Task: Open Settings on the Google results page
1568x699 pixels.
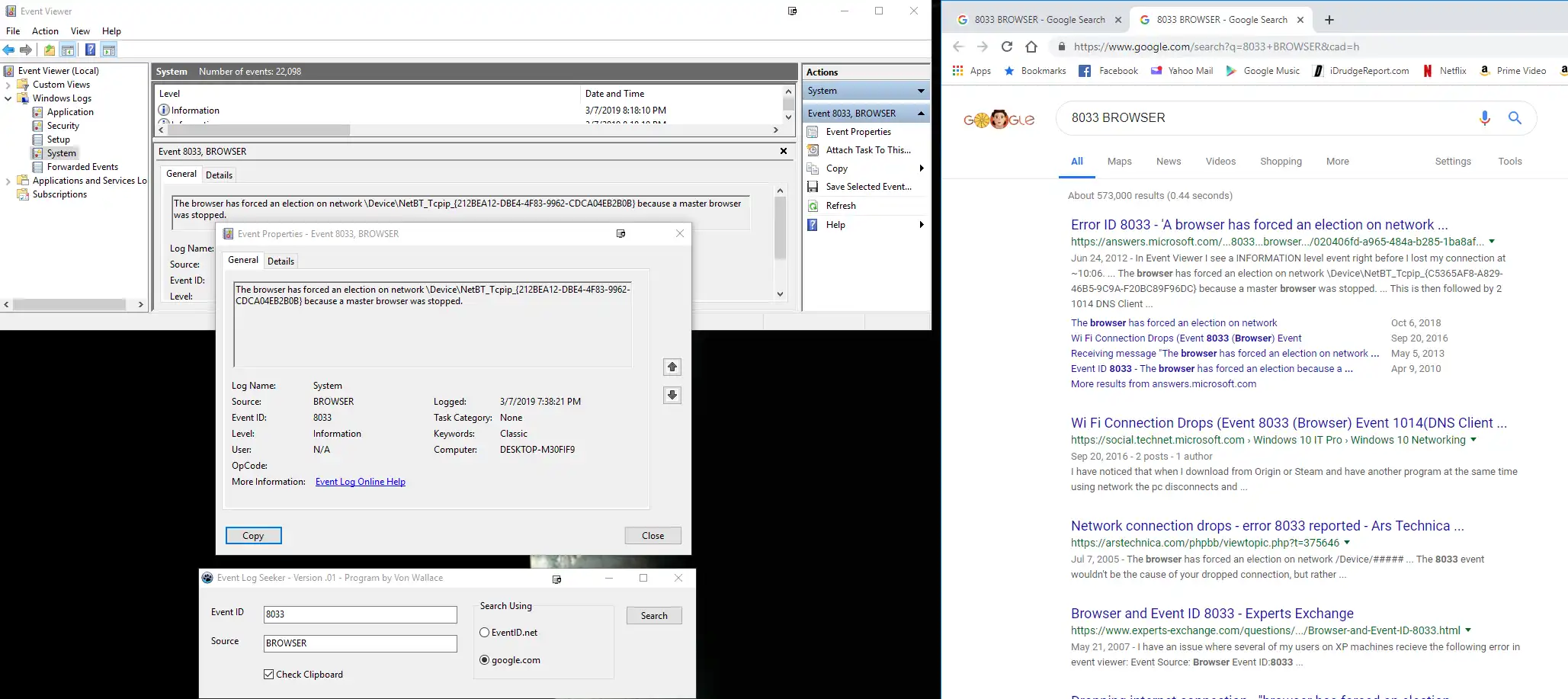Action: pyautogui.click(x=1453, y=162)
